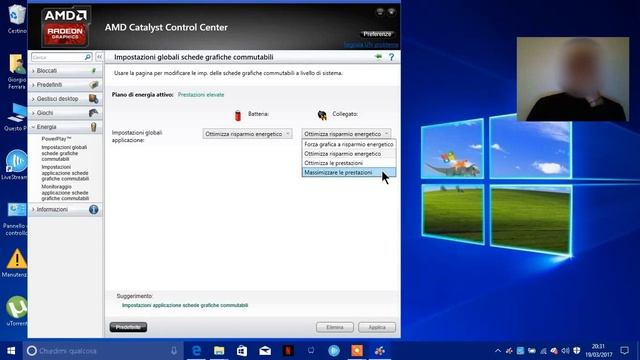Viewport: 640px width, 360px height.
Task: Collapse the Energia section
Action: pos(65,127)
